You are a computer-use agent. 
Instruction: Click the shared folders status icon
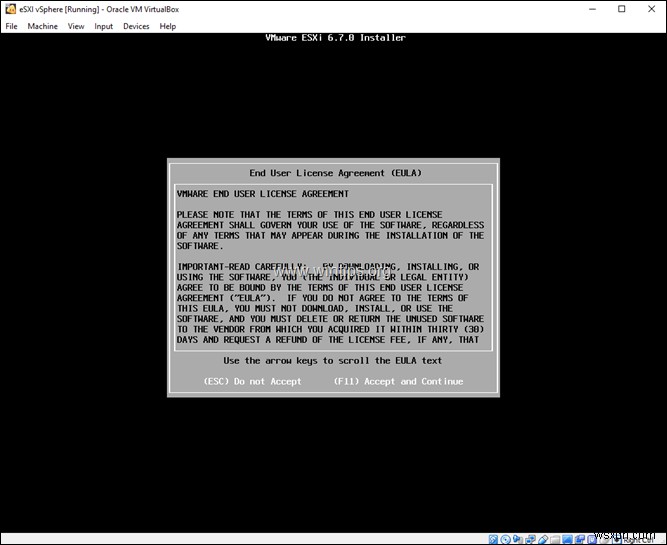click(x=555, y=539)
